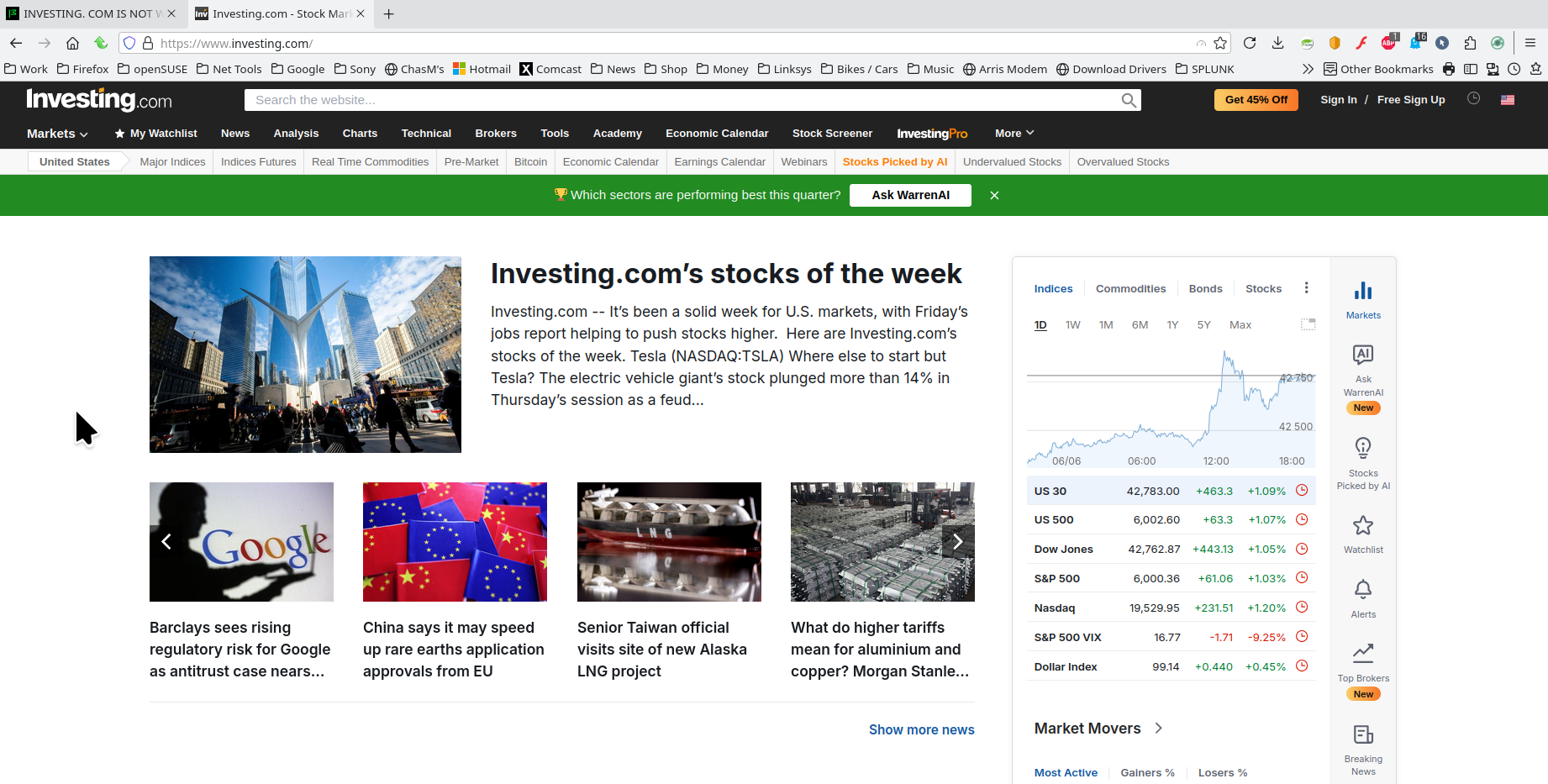Viewport: 1548px width, 784px height.
Task: Open the openSUSE bookmarks folder
Action: coord(152,69)
